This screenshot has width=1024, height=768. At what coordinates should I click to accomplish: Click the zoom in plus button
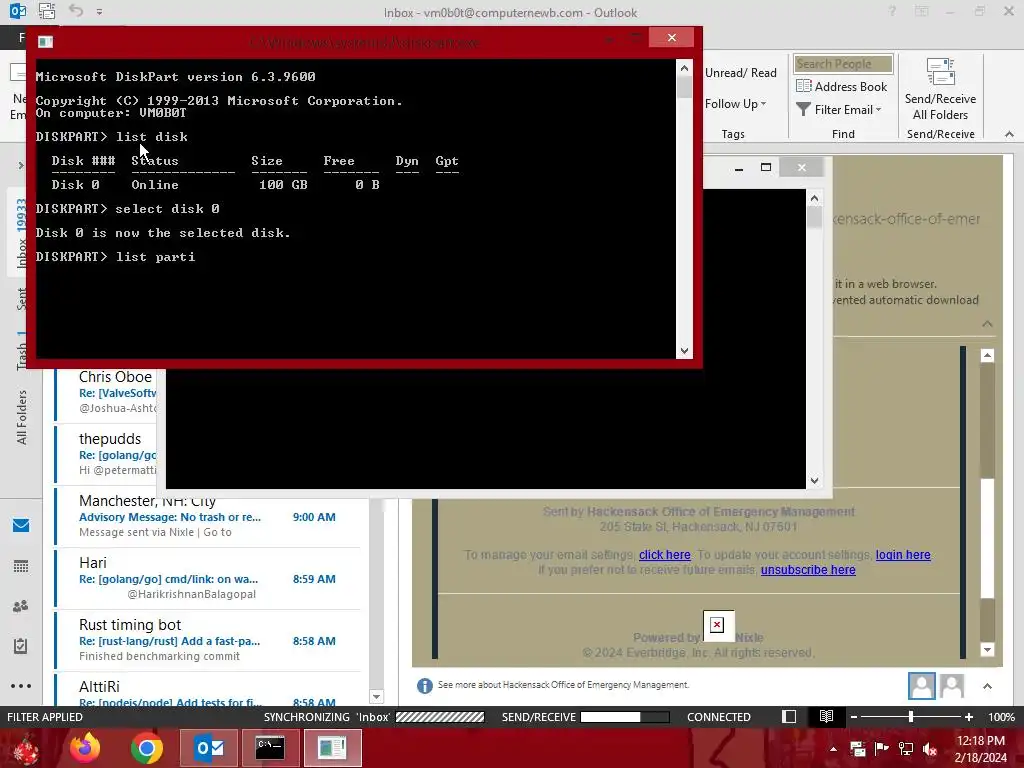969,717
